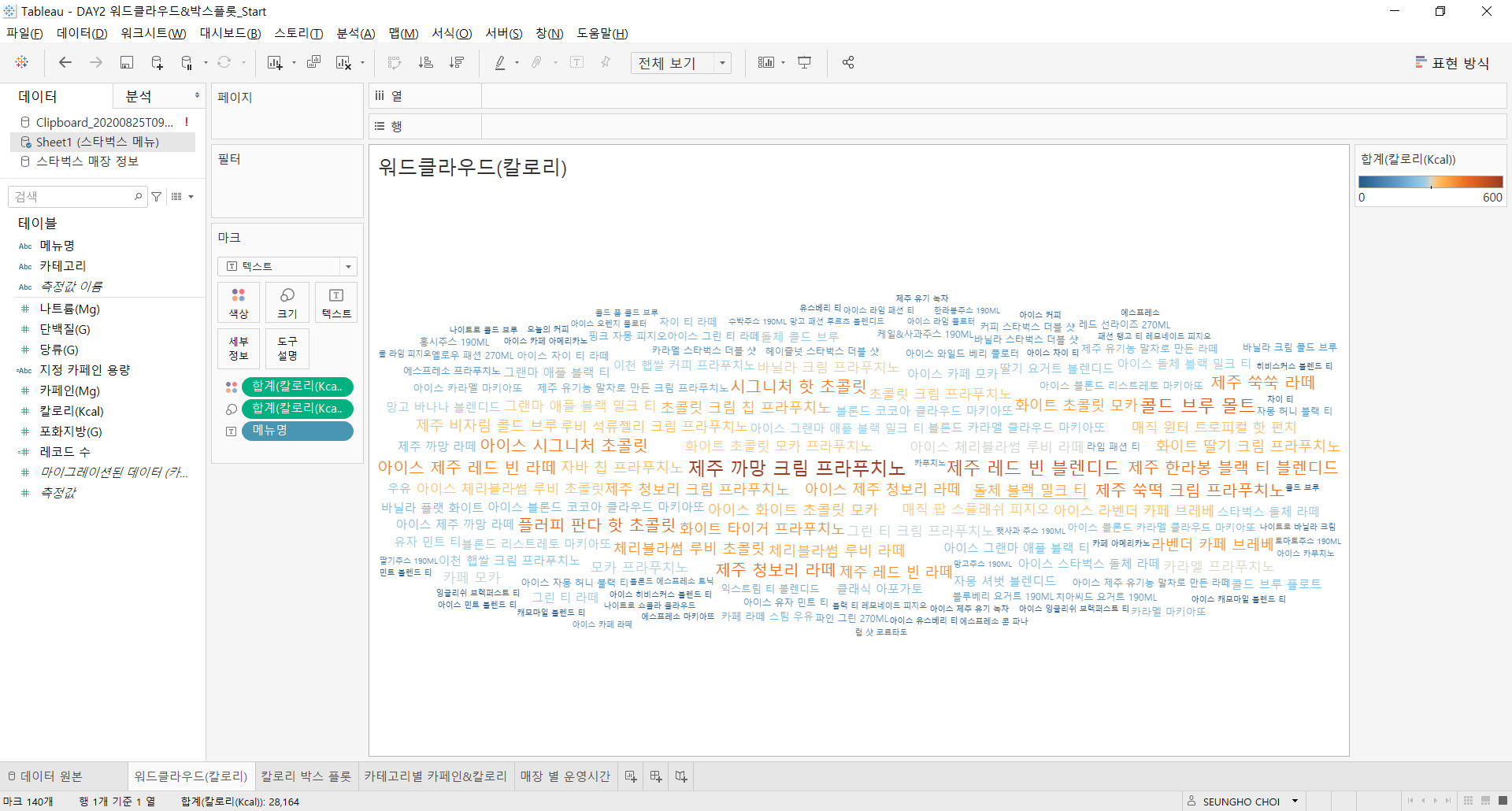The height and width of the screenshot is (811, 1512).
Task: Open dropdown next to clear sheet icon
Action: click(362, 63)
